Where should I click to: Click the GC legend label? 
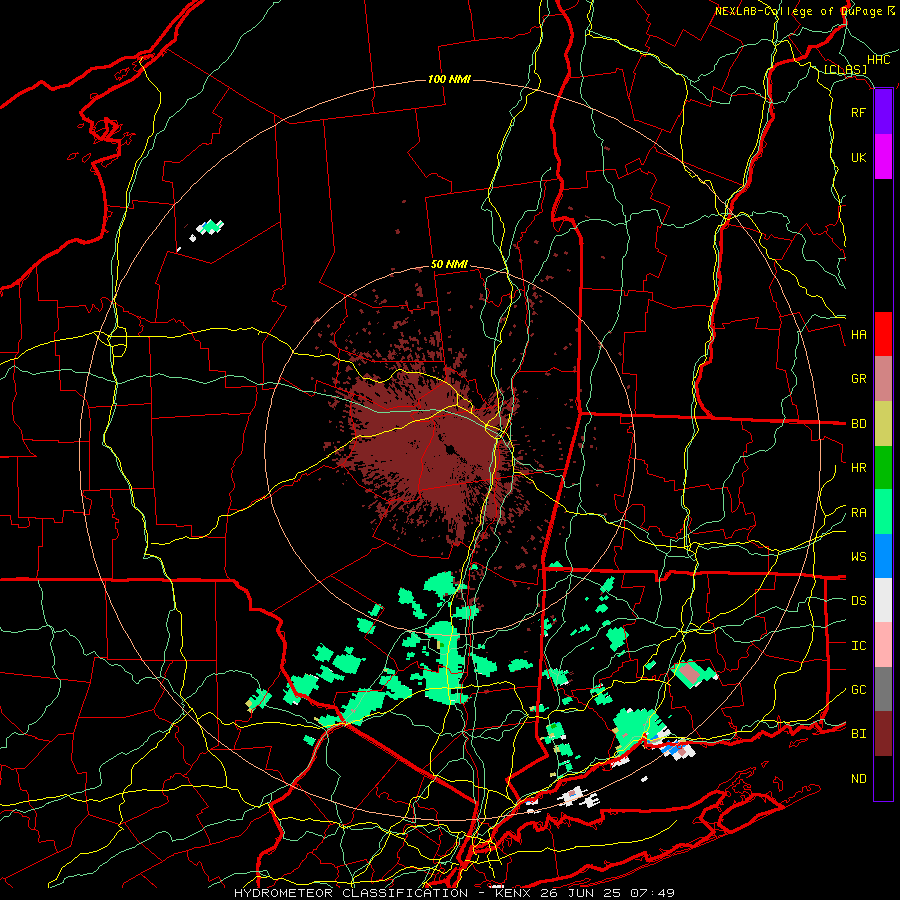point(858,690)
